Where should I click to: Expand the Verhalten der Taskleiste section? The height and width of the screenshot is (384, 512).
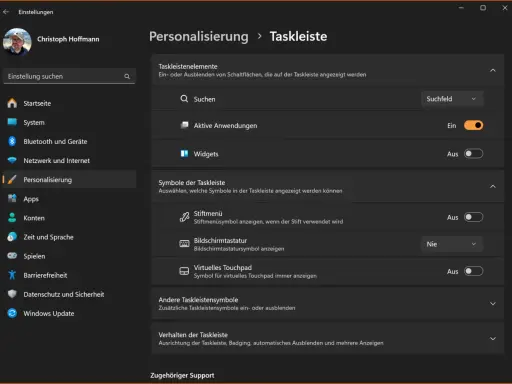pyautogui.click(x=493, y=339)
